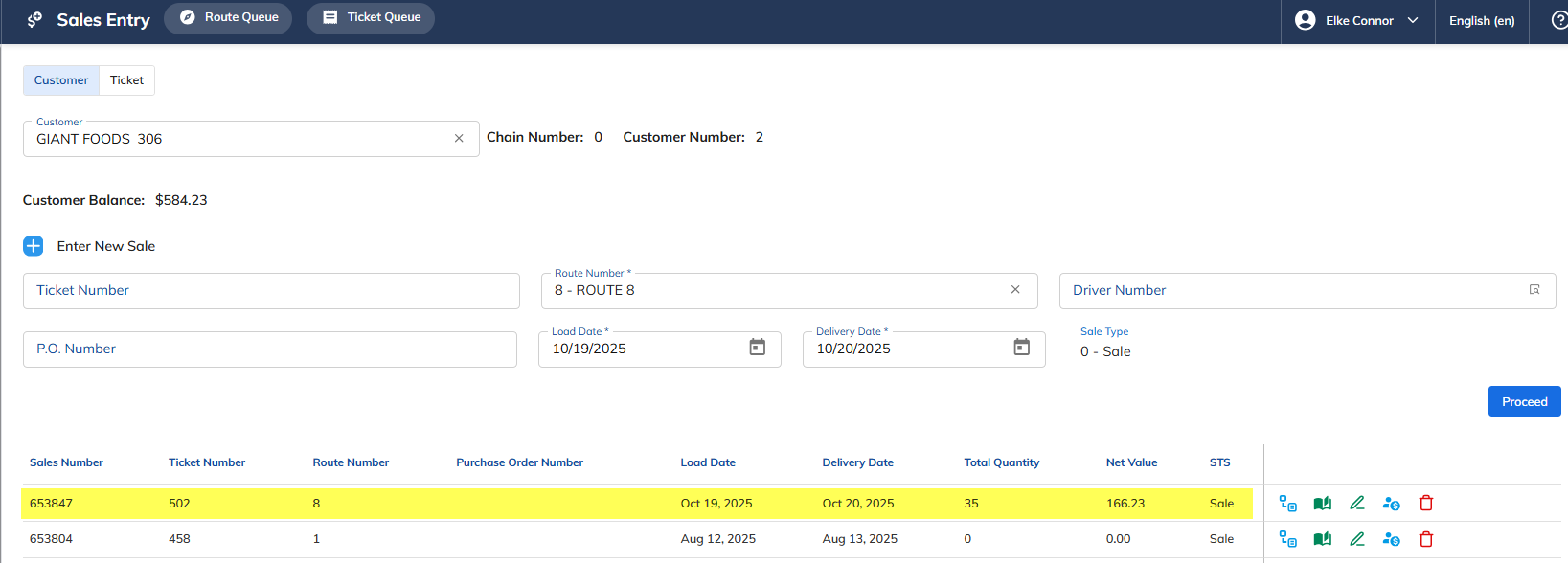Click the blue plus Enter New Sale icon
The height and width of the screenshot is (563, 1568).
point(34,246)
